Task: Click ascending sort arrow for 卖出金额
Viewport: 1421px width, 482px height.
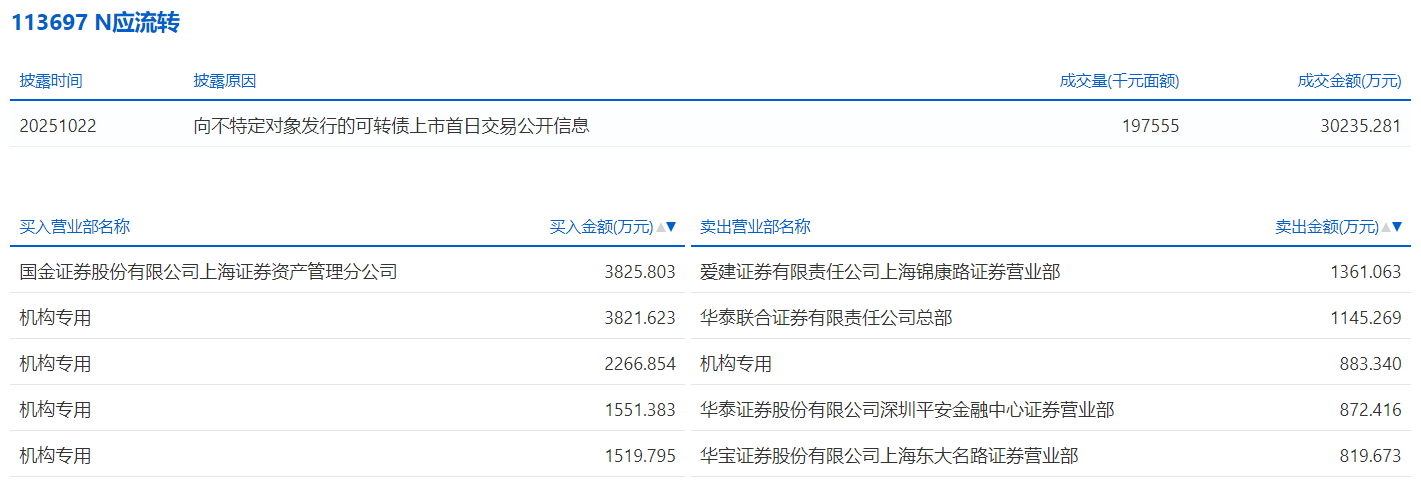Action: pos(1386,227)
